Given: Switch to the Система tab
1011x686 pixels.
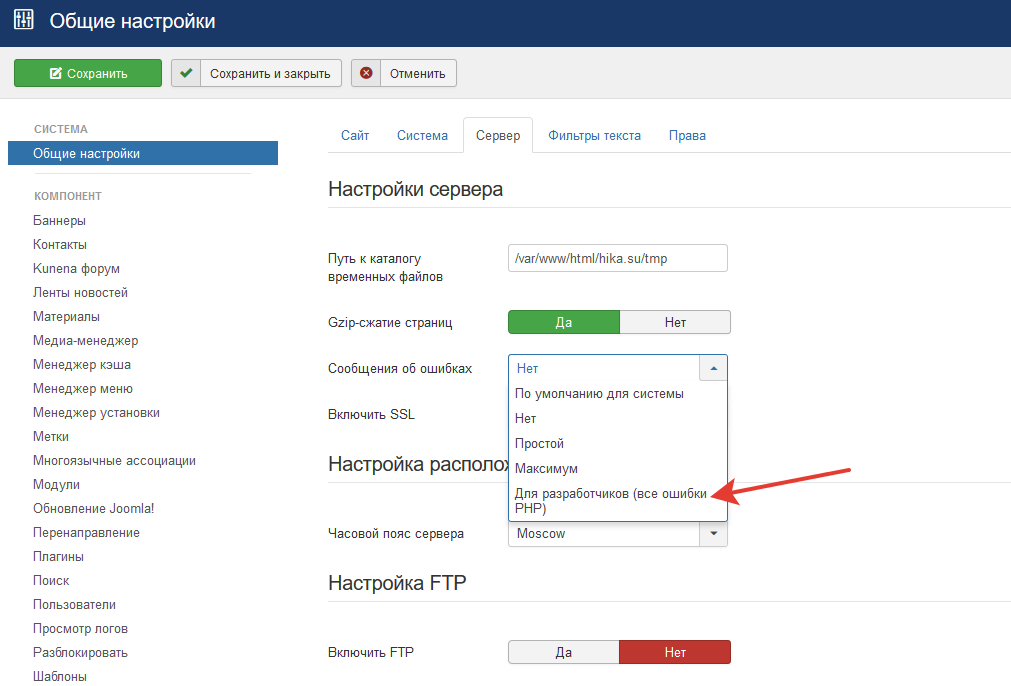Looking at the screenshot, I should (x=422, y=135).
